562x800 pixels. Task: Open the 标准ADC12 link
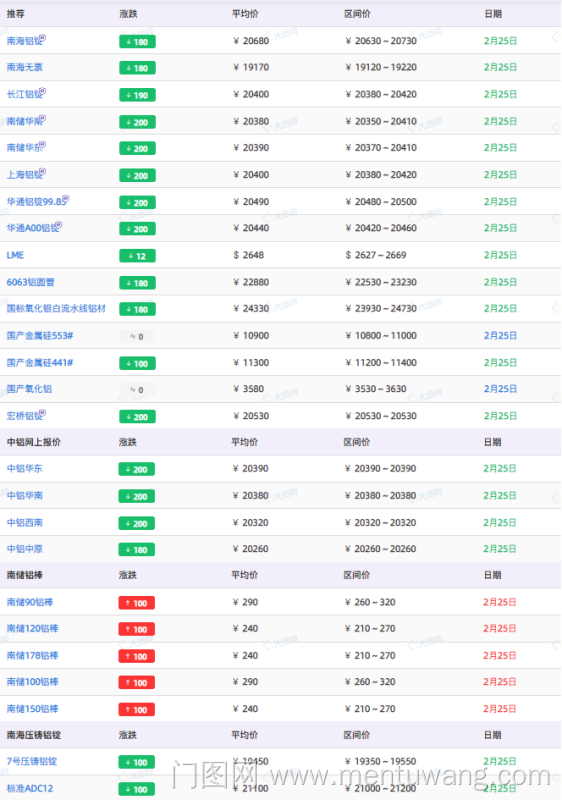point(30,789)
